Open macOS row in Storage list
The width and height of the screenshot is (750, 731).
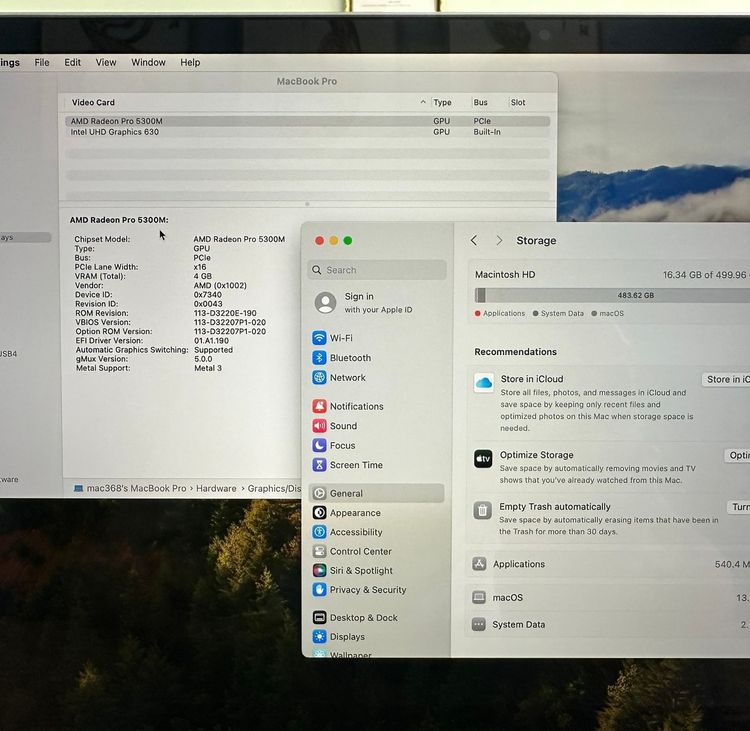pos(608,597)
